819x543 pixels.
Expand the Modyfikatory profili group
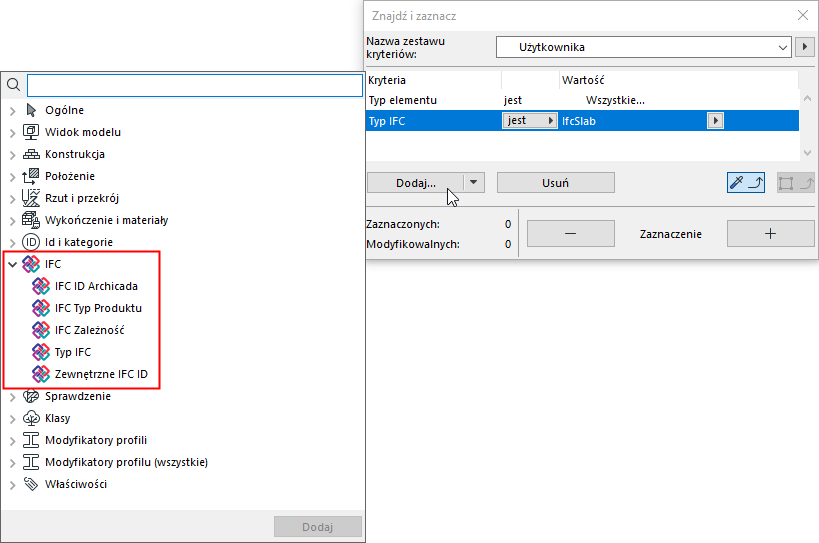click(13, 441)
